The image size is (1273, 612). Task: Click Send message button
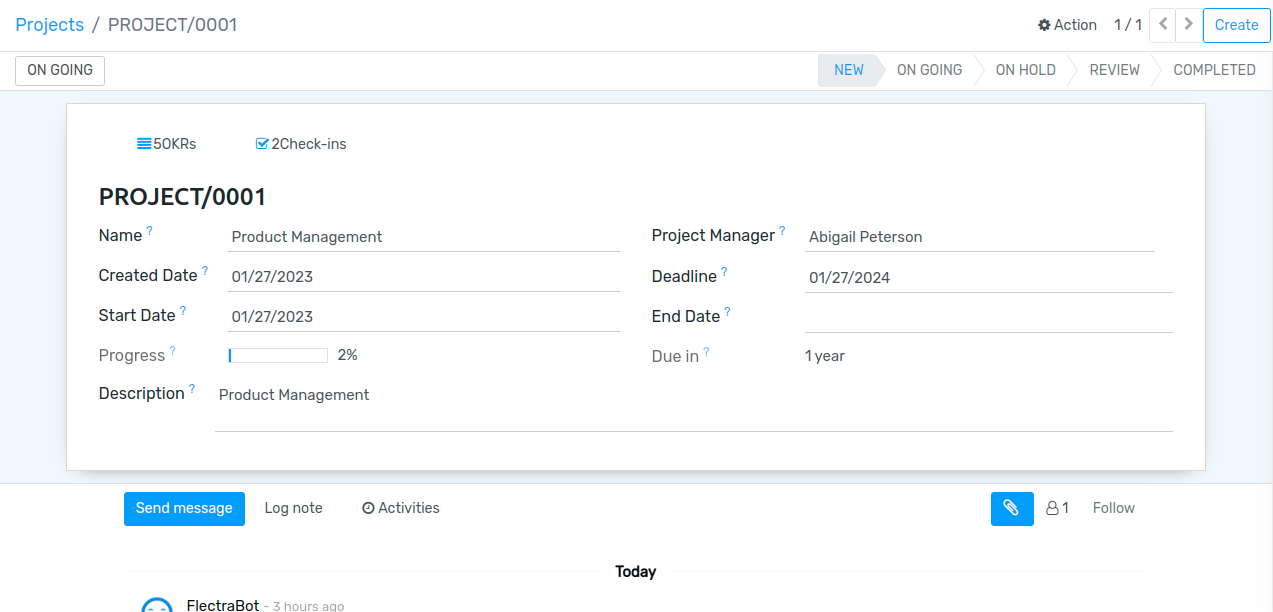click(x=184, y=508)
